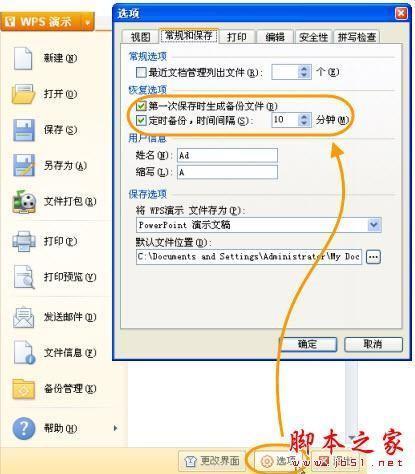Screen dimensions: 415x474
Task: Disable 定时备份 interval checkbox
Action: 141,120
